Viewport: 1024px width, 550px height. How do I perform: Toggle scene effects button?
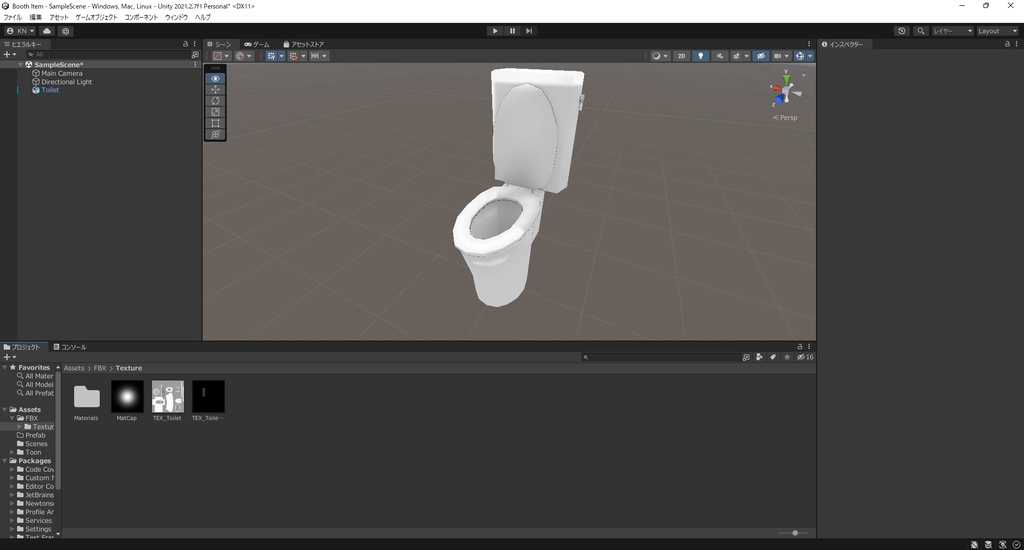737,56
